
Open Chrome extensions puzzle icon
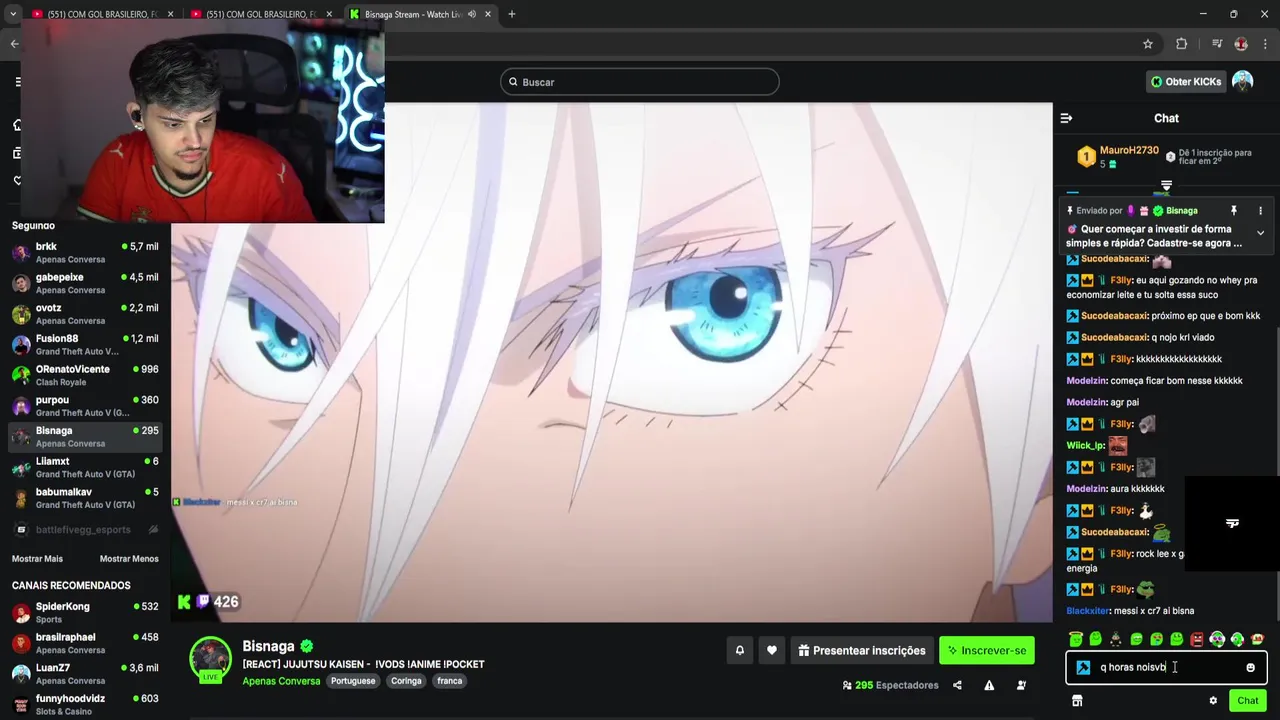pos(1182,44)
